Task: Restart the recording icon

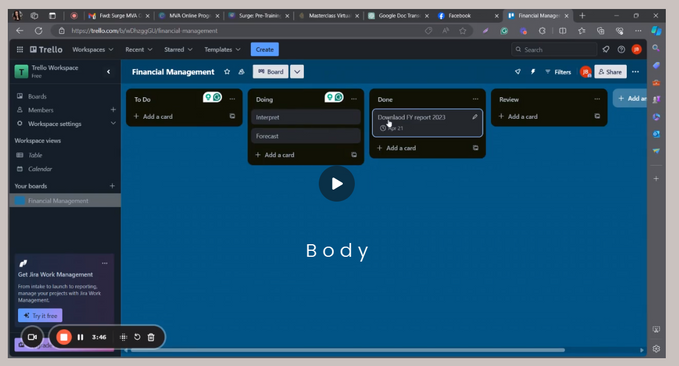Action: coord(137,337)
